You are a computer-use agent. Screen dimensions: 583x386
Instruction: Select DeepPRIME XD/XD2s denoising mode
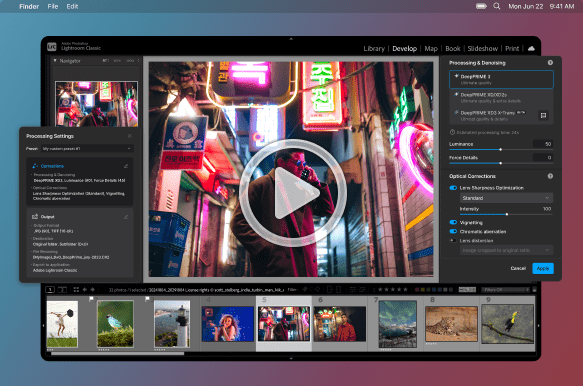(501, 97)
